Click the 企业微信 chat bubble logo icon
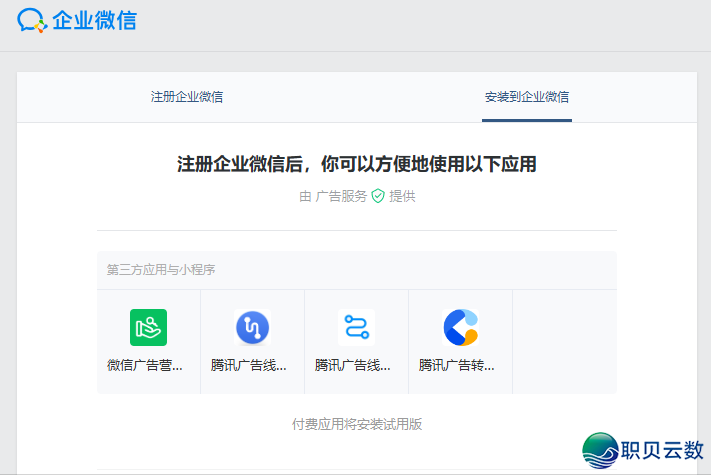This screenshot has height=475, width=711. pos(32,20)
